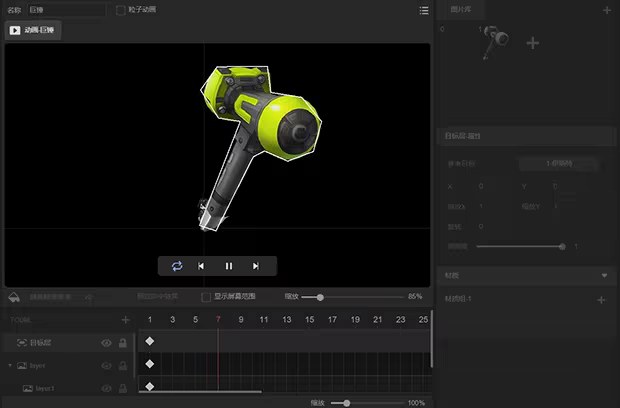Add a new image in the 图片库 panel header

[x=606, y=10]
